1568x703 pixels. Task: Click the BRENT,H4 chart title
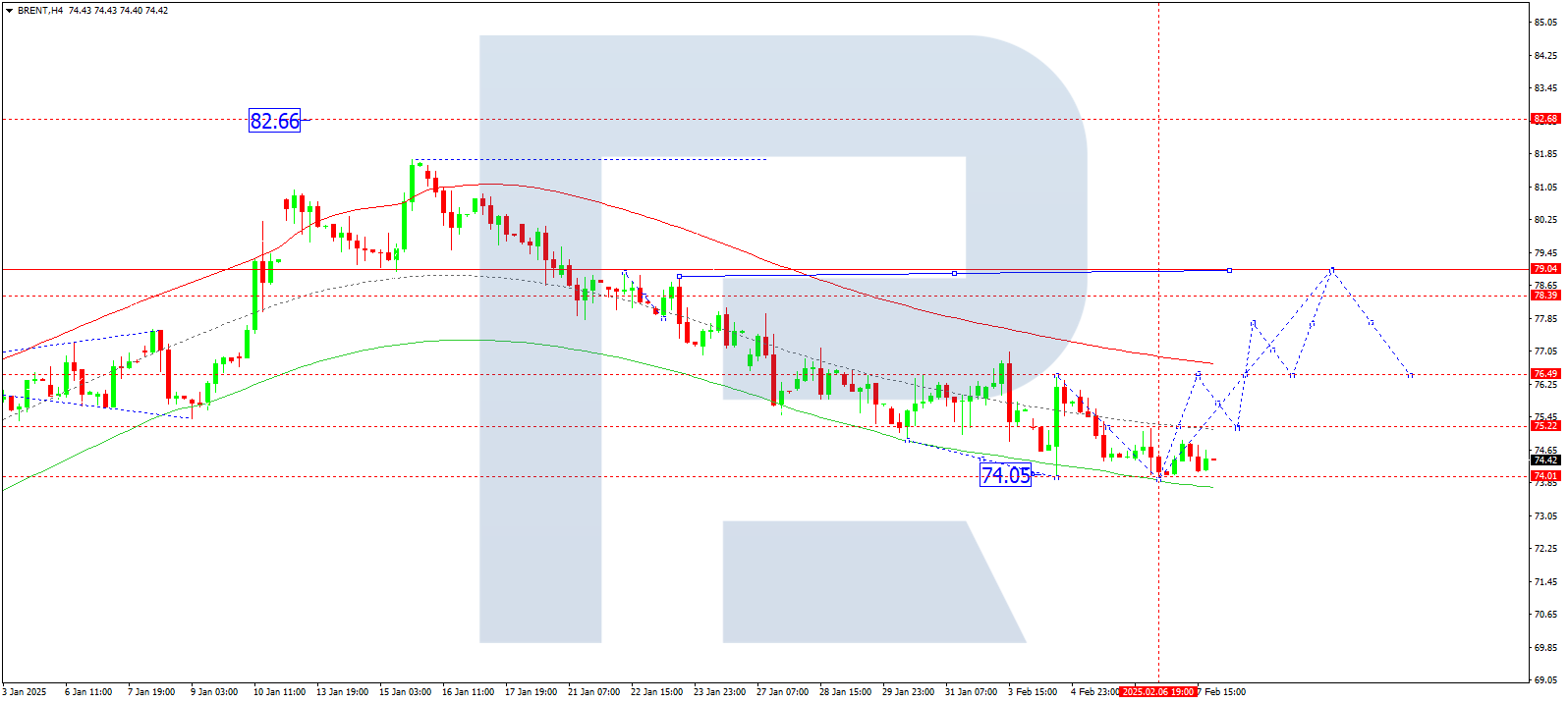[x=40, y=11]
